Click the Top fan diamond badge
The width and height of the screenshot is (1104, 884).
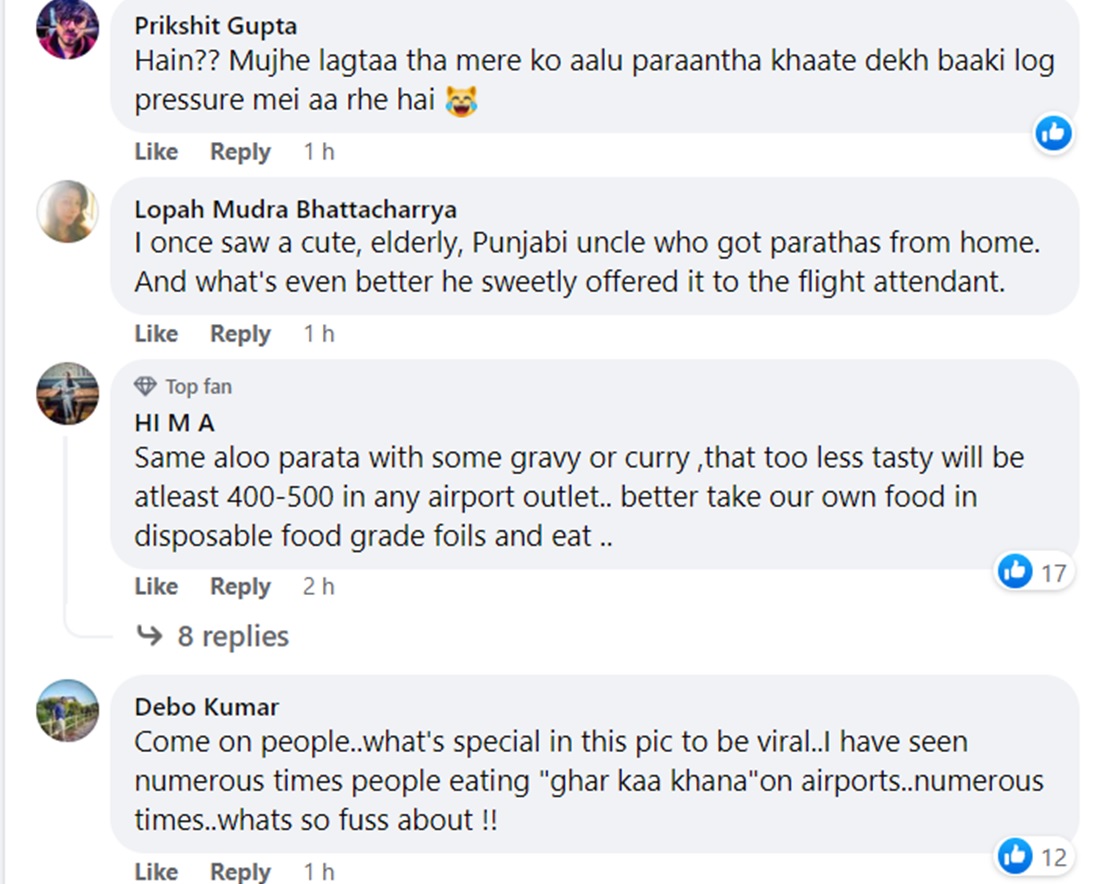click(x=145, y=387)
